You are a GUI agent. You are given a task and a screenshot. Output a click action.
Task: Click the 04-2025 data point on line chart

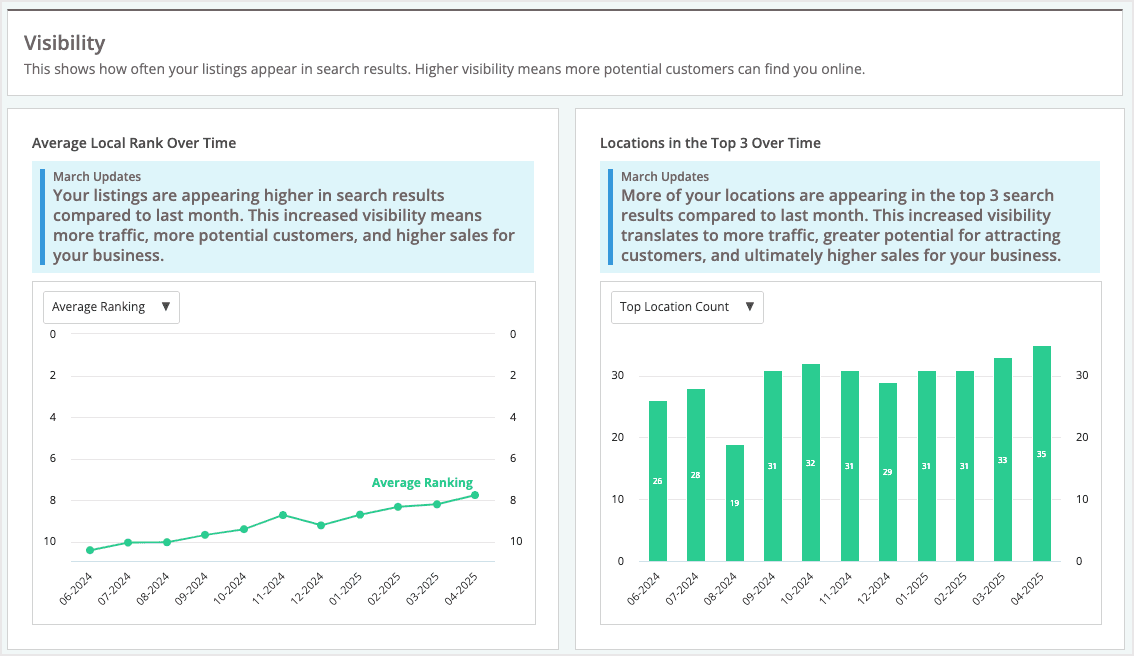tap(473, 494)
